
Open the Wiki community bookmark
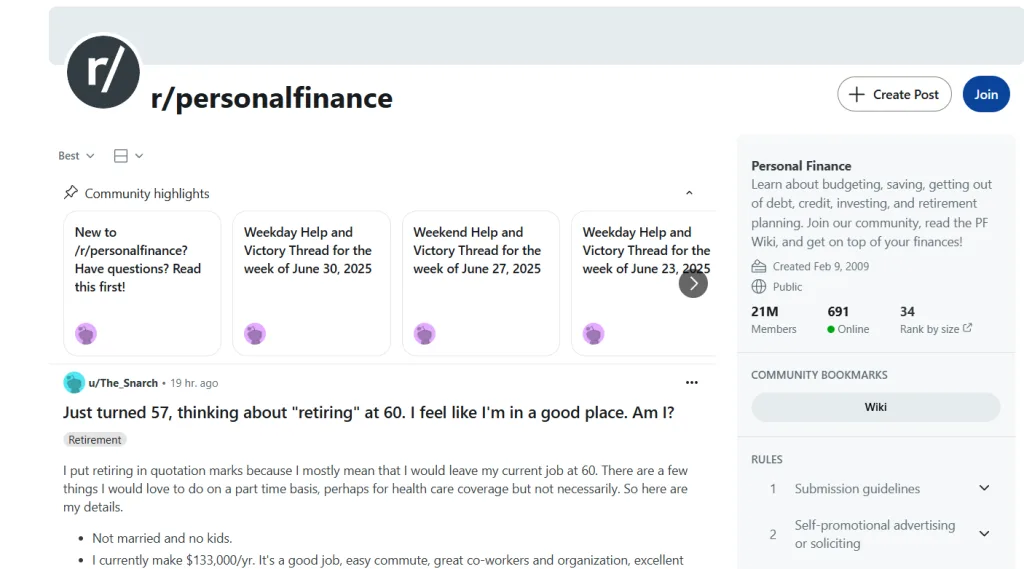(x=875, y=407)
